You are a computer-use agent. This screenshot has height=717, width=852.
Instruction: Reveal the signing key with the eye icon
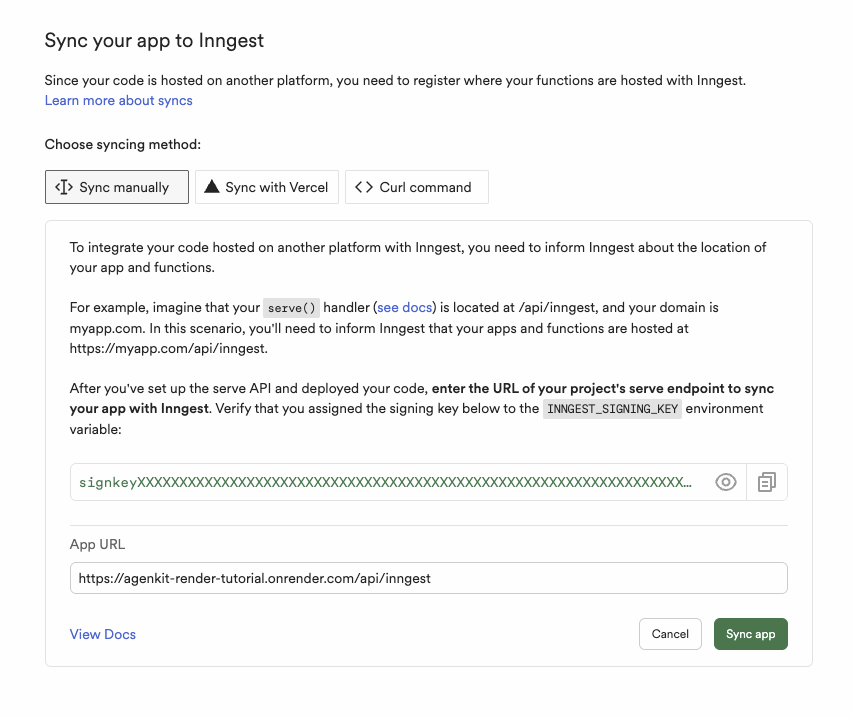(x=725, y=482)
